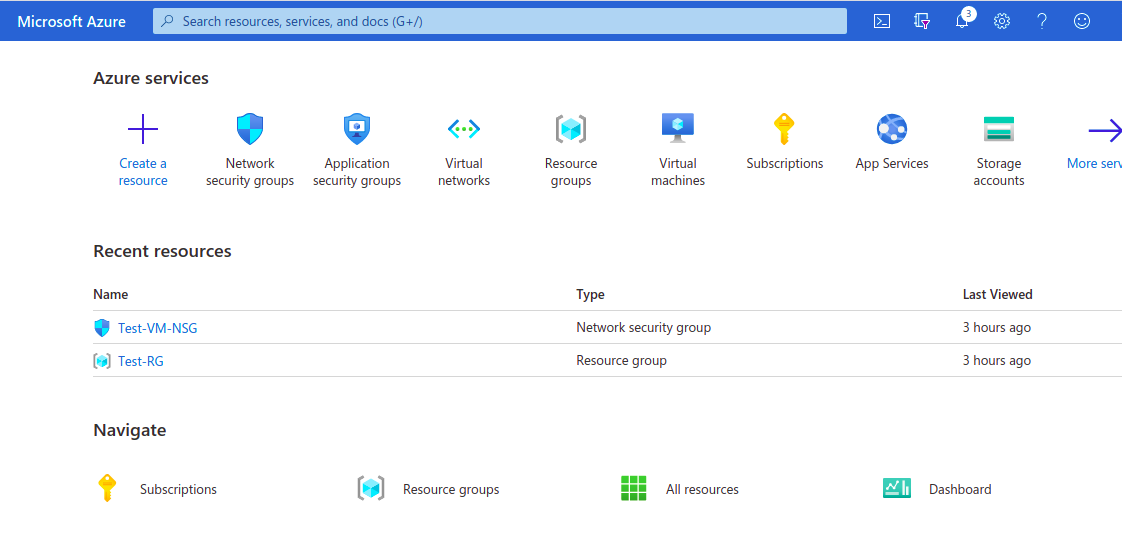
Task: Click the Last Viewed column header
Action: 997,294
